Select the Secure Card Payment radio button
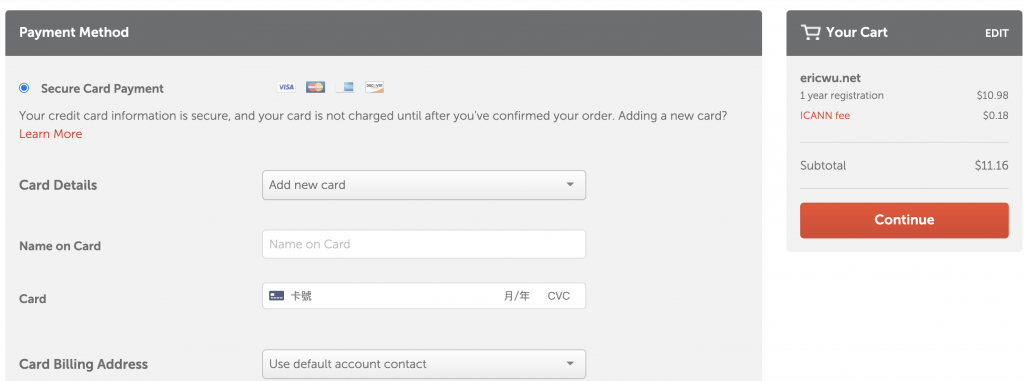Image resolution: width=1024 pixels, height=381 pixels. [24, 88]
